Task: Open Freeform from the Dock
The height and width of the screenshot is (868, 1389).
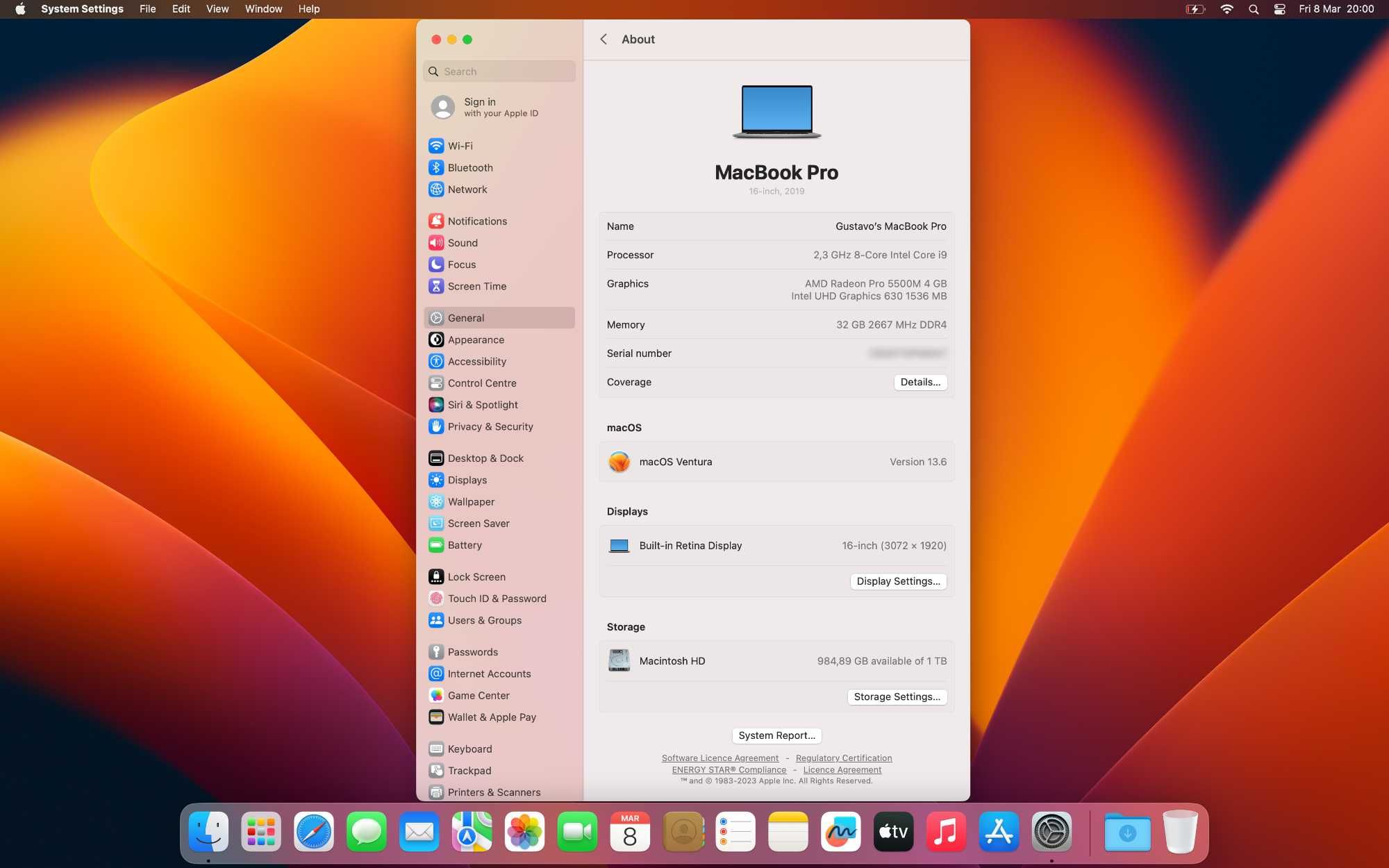Action: [840, 831]
